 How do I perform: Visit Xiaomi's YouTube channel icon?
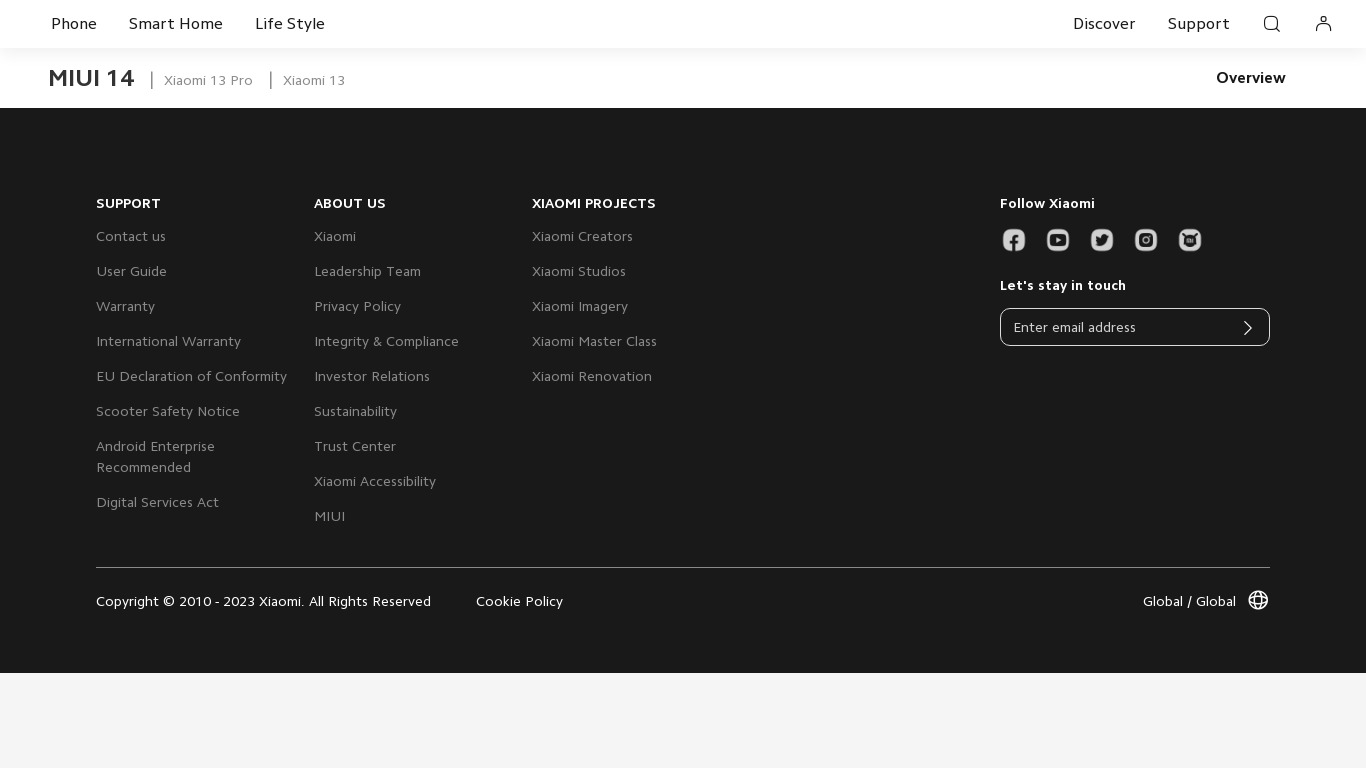(1058, 240)
